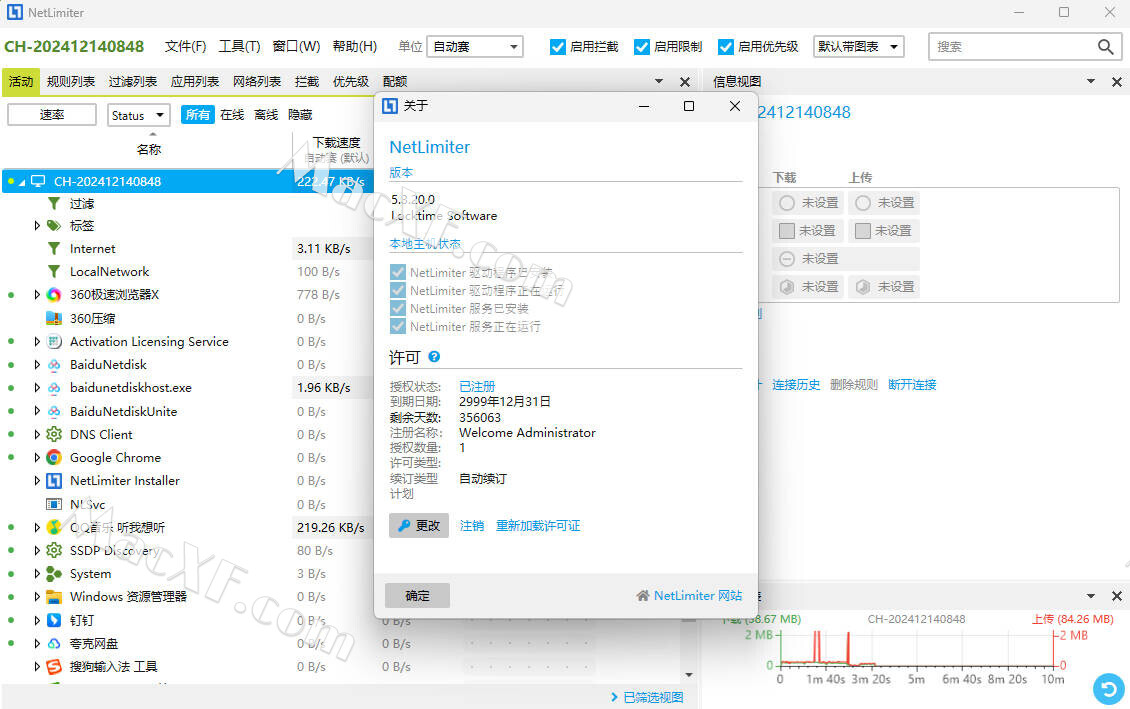This screenshot has height=709, width=1130.
Task: Open the 默认带图表 dropdown
Action: click(x=858, y=47)
